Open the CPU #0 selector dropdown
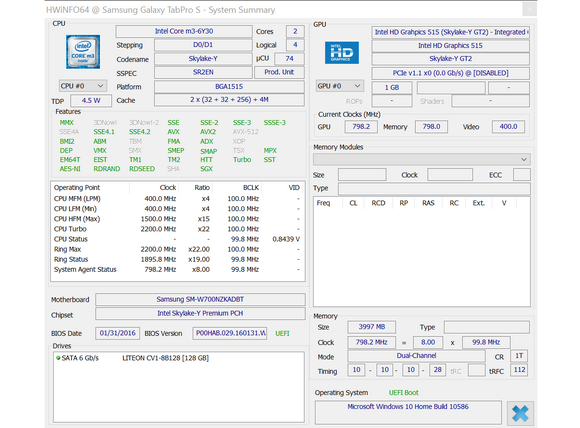 tap(82, 86)
